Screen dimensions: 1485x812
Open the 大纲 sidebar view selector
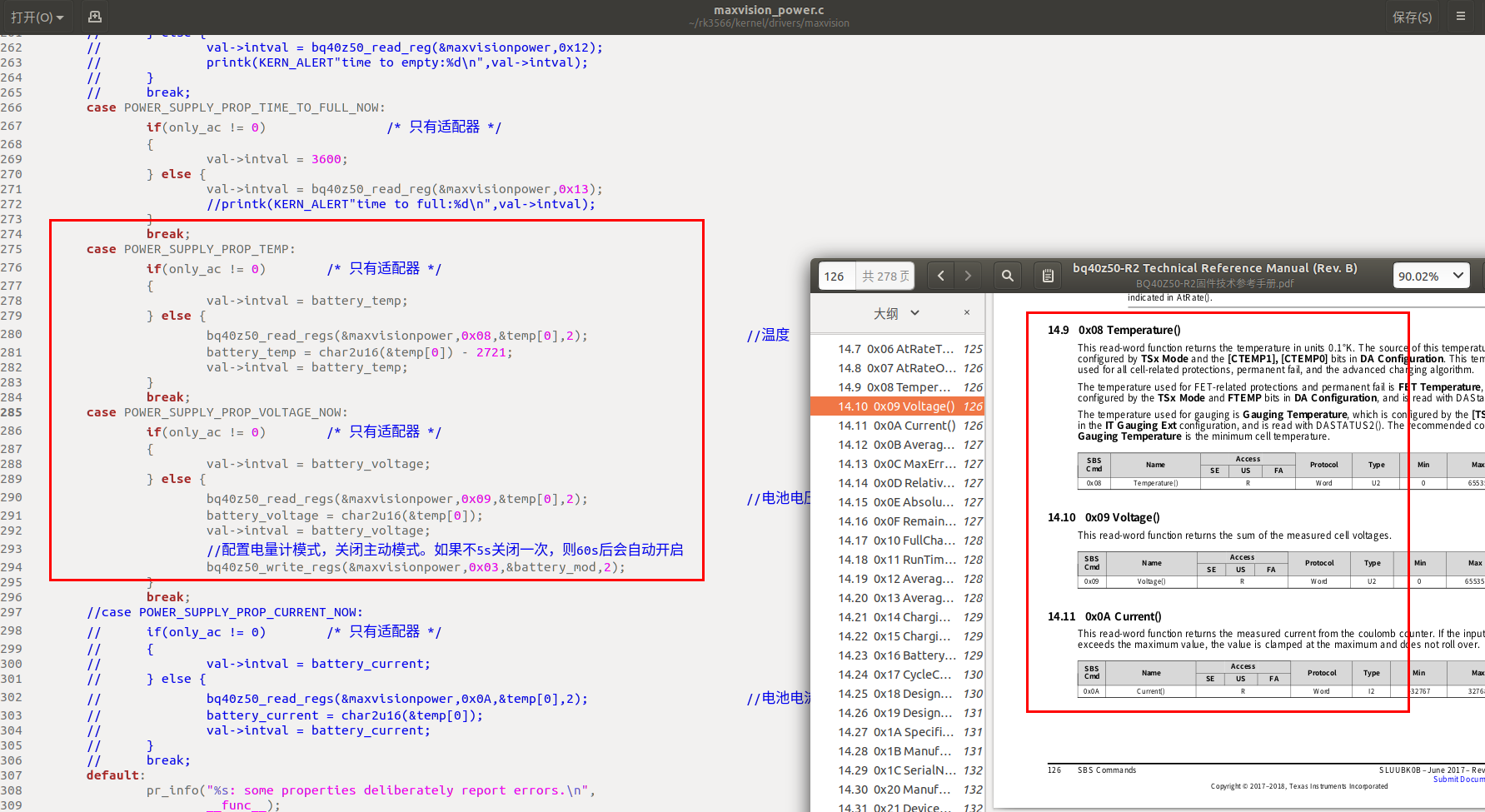click(896, 313)
